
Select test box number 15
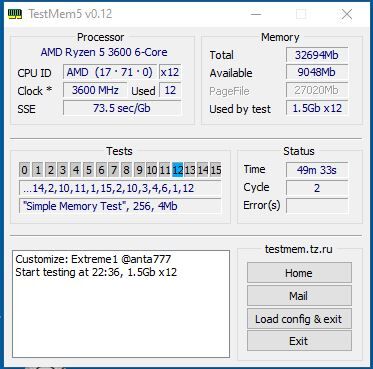(x=216, y=170)
